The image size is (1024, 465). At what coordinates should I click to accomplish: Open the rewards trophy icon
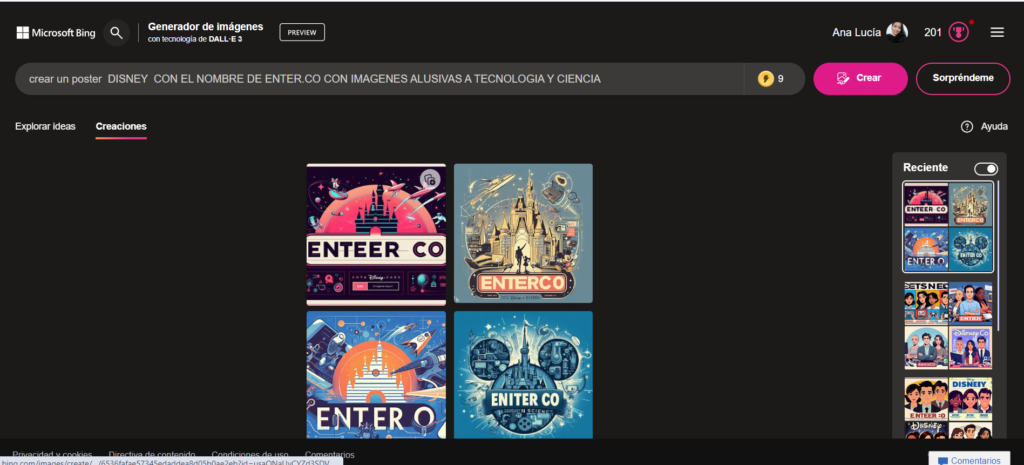tap(958, 32)
